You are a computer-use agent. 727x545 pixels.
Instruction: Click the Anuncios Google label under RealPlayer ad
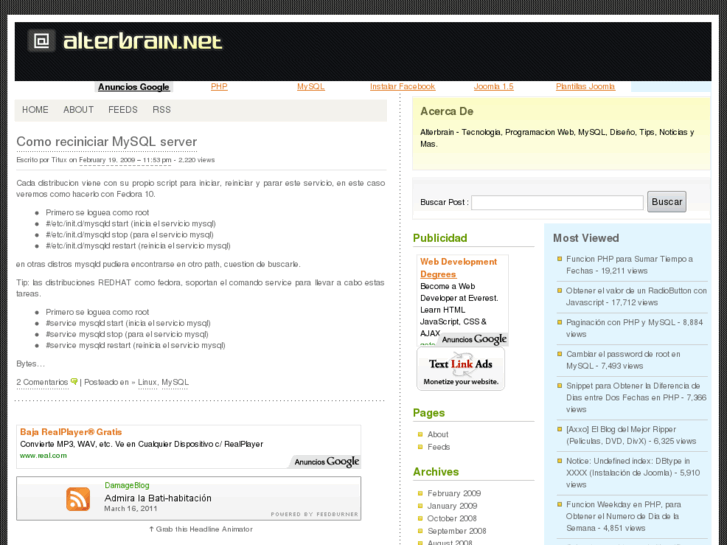click(326, 462)
